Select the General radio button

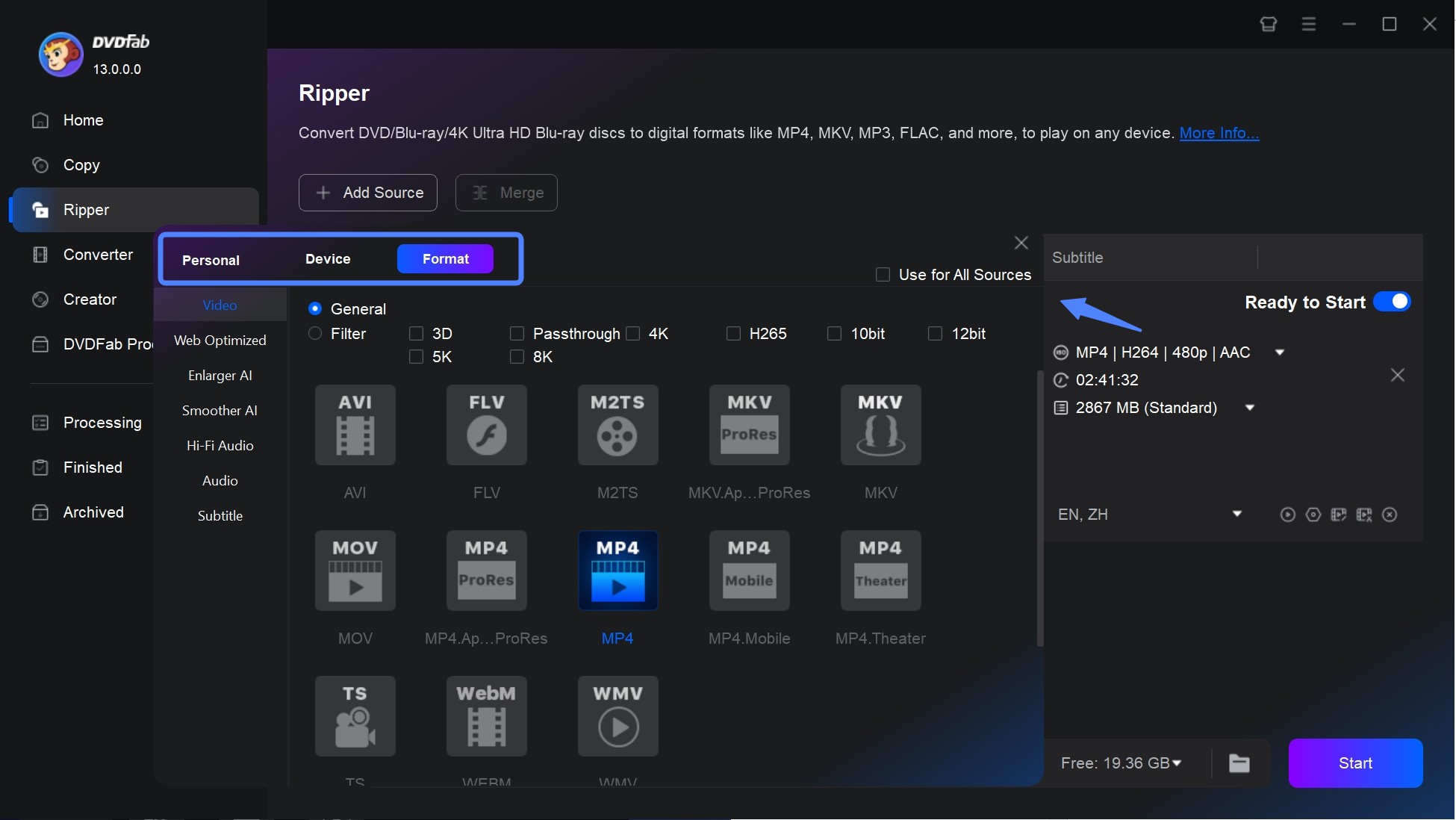[314, 308]
